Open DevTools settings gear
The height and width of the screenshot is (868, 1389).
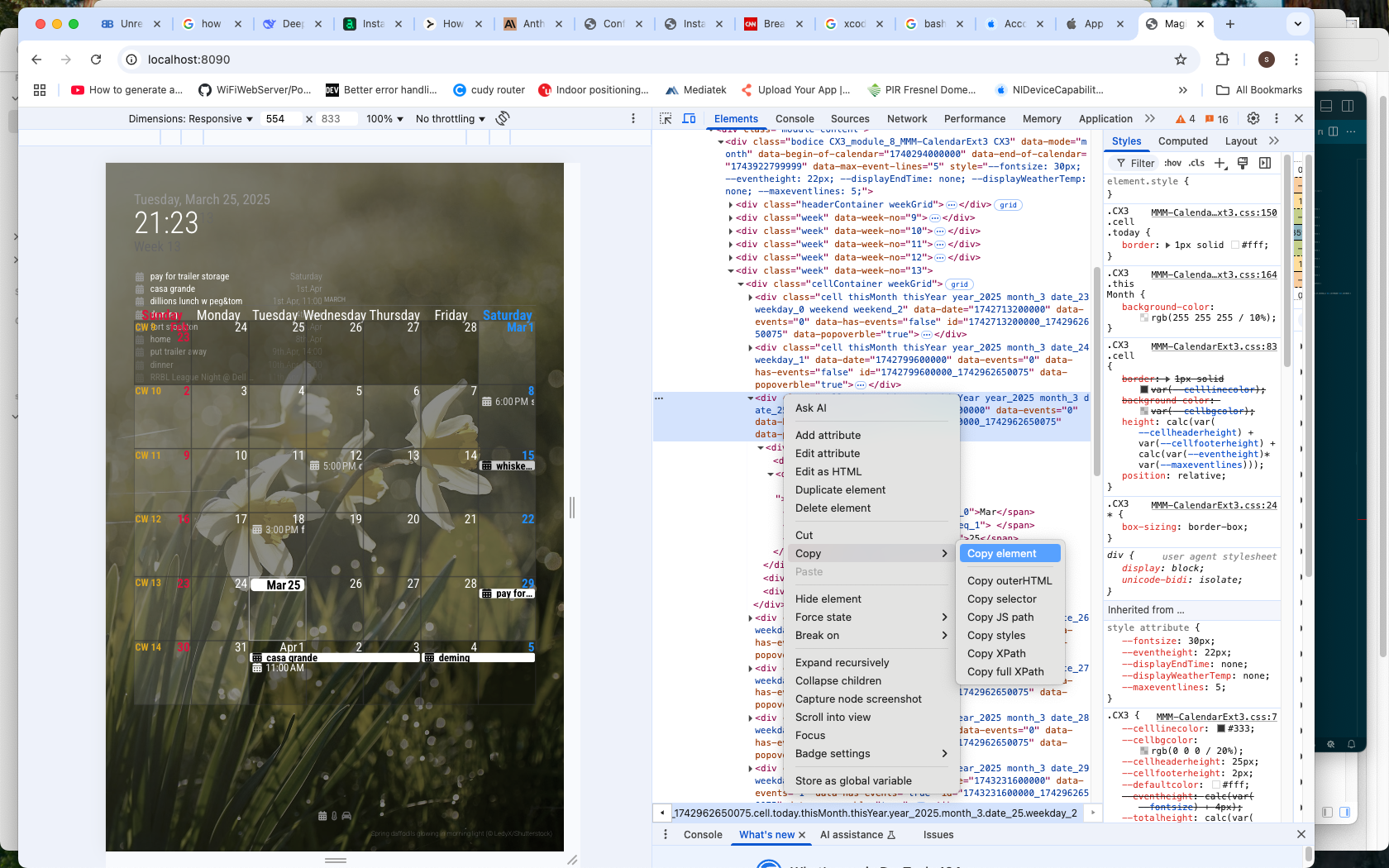coord(1253,119)
